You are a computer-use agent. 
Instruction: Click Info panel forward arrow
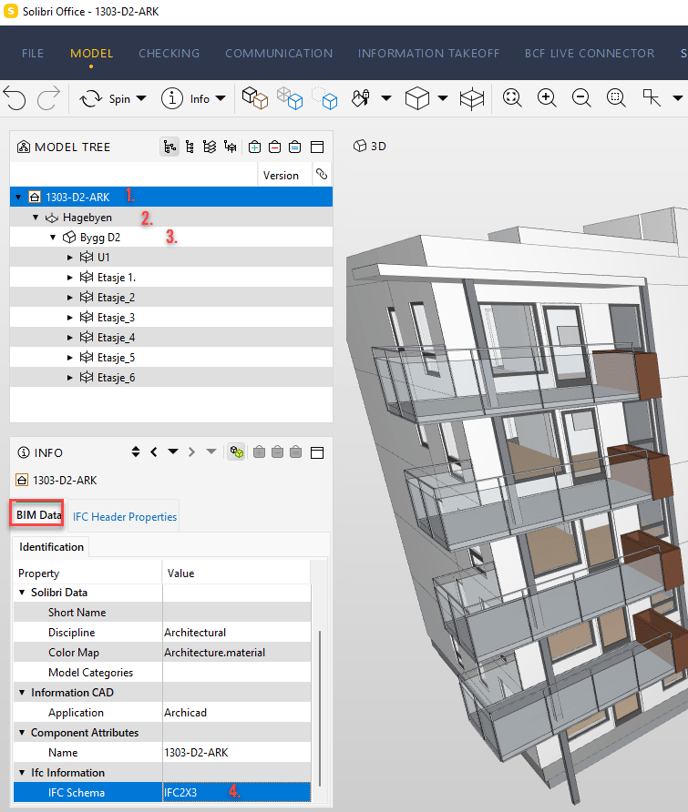[192, 452]
